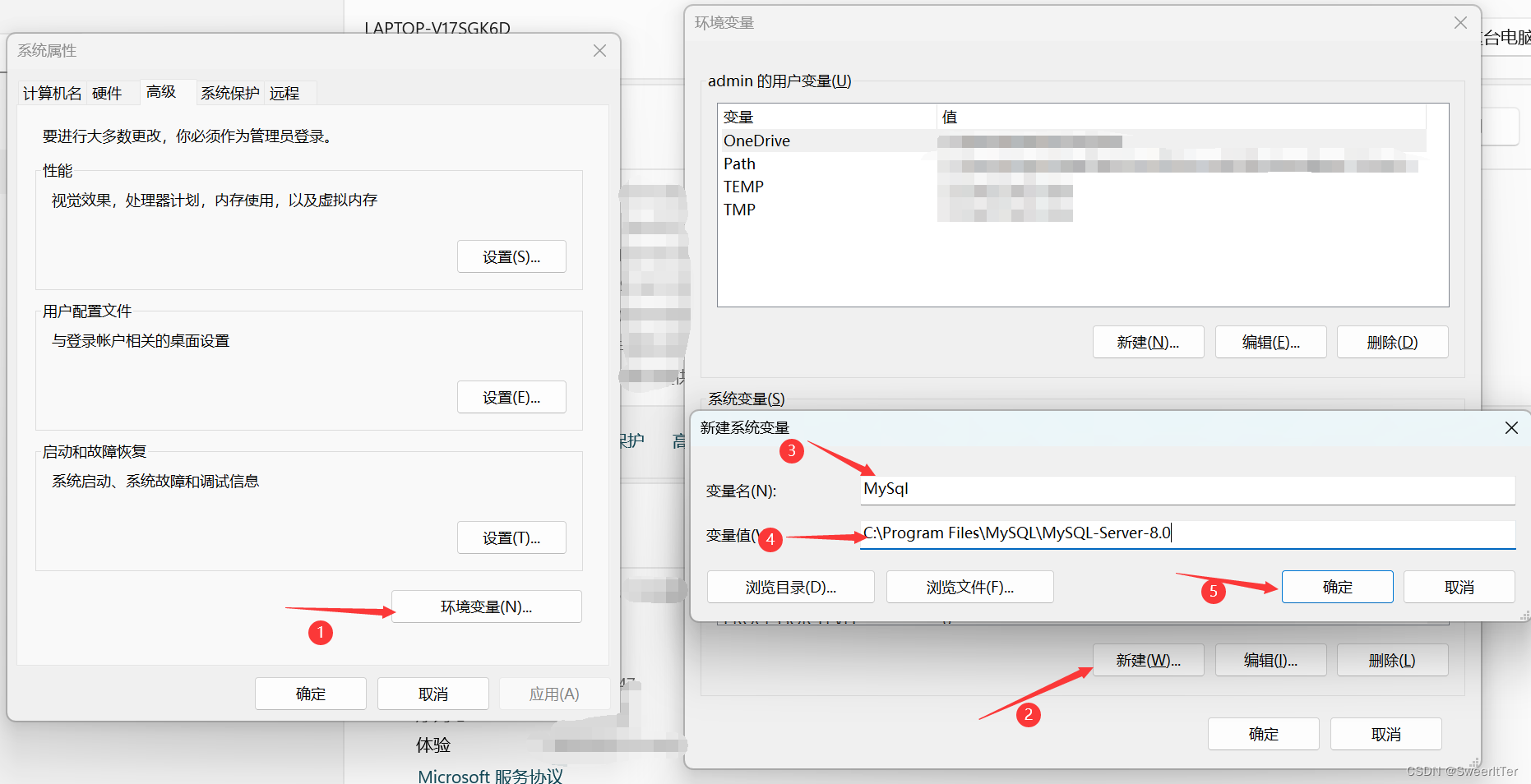Open 浏览文件(F) file browser

coord(969,586)
